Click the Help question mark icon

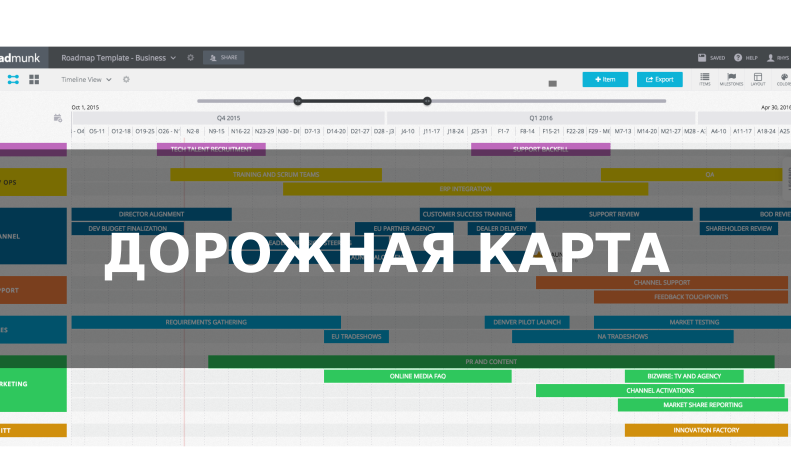(x=738, y=58)
